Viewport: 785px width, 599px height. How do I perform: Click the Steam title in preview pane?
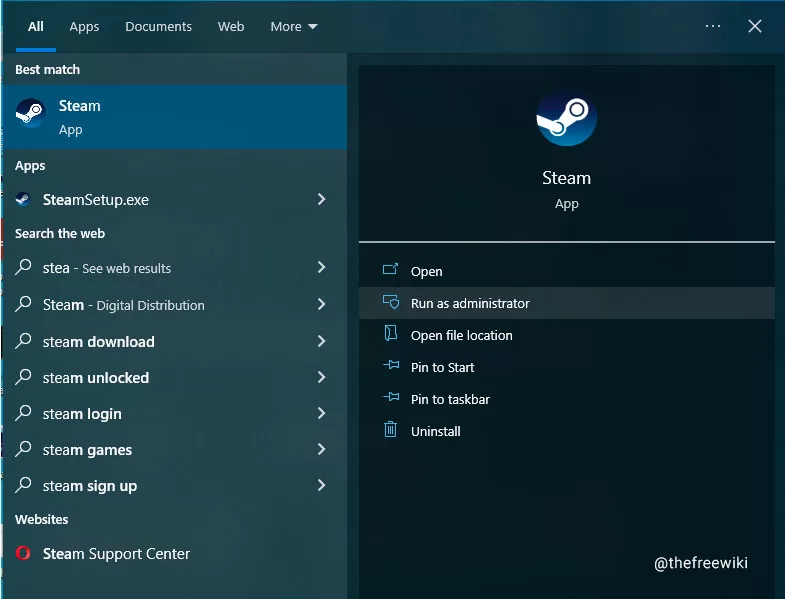[x=566, y=178]
